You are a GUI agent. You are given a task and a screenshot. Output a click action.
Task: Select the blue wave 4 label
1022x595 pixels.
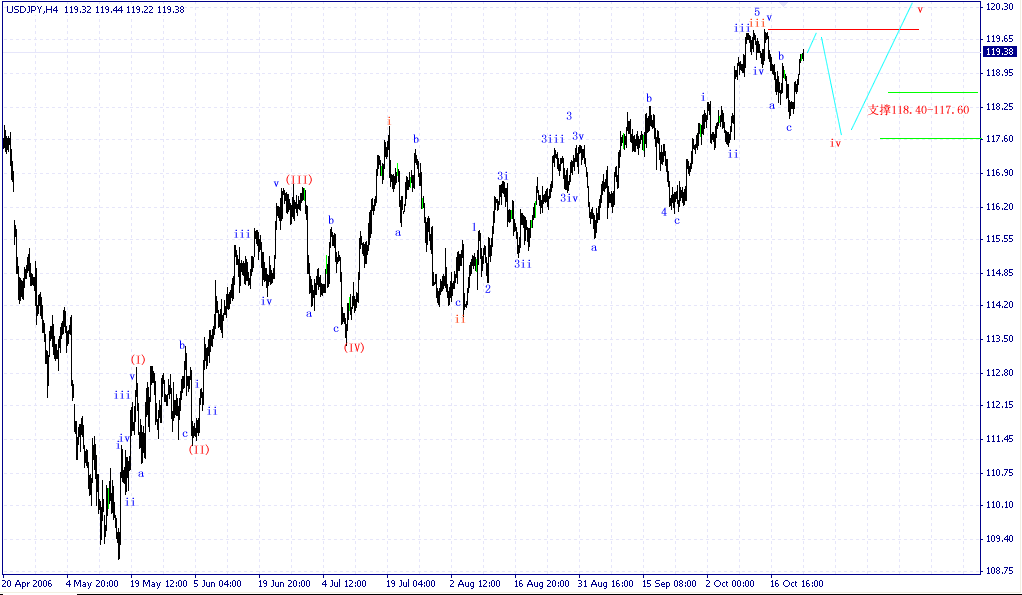(664, 212)
